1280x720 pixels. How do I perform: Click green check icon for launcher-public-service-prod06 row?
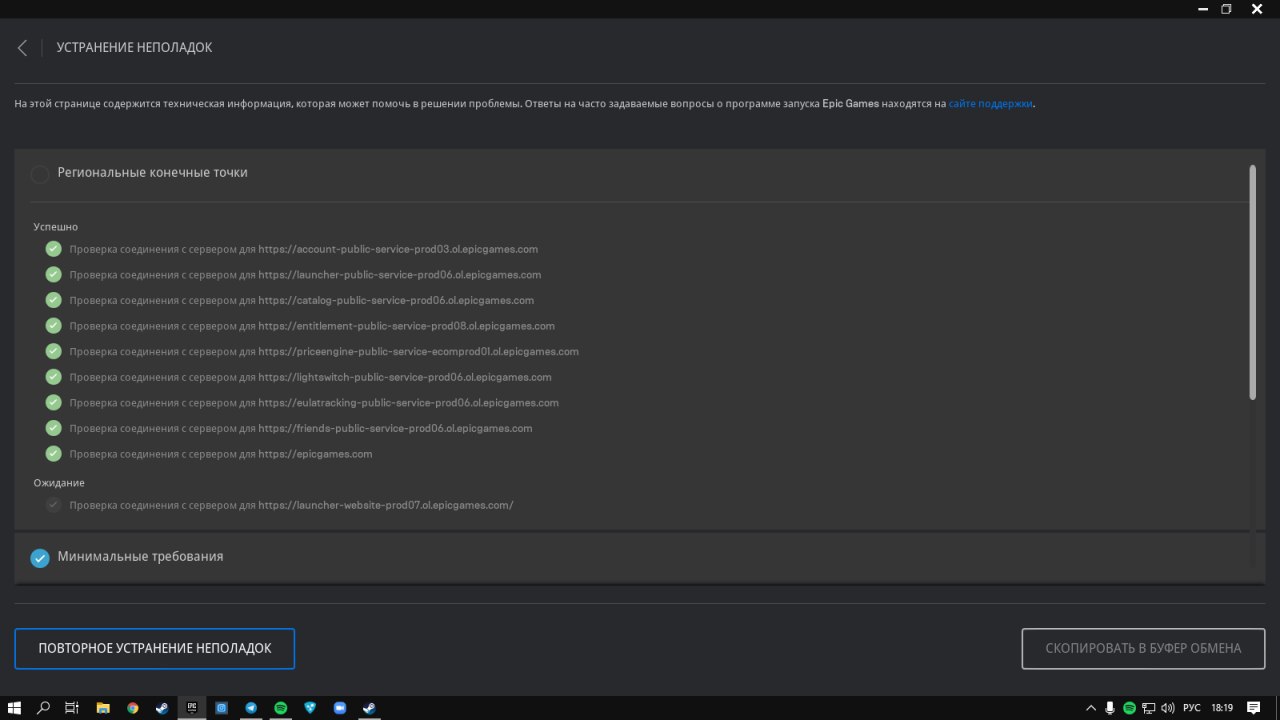click(x=53, y=274)
